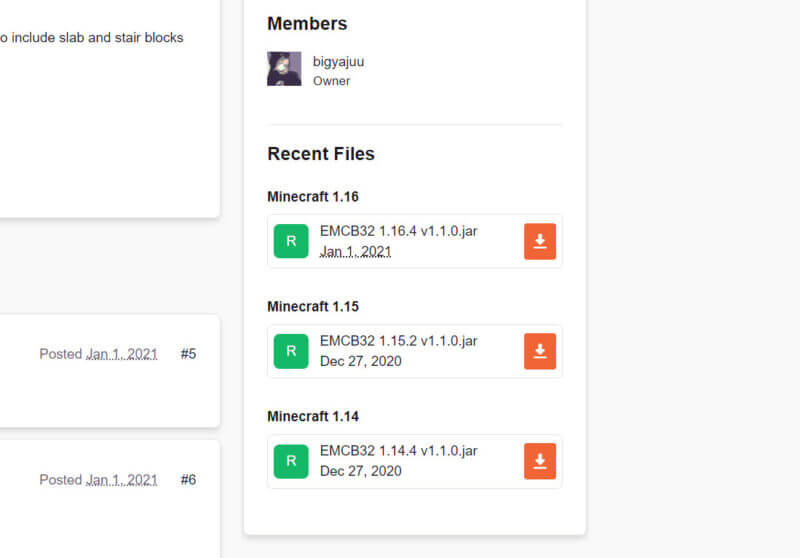Open the EMCB32 1.14.4 v1.1.0.jar file link

398,451
